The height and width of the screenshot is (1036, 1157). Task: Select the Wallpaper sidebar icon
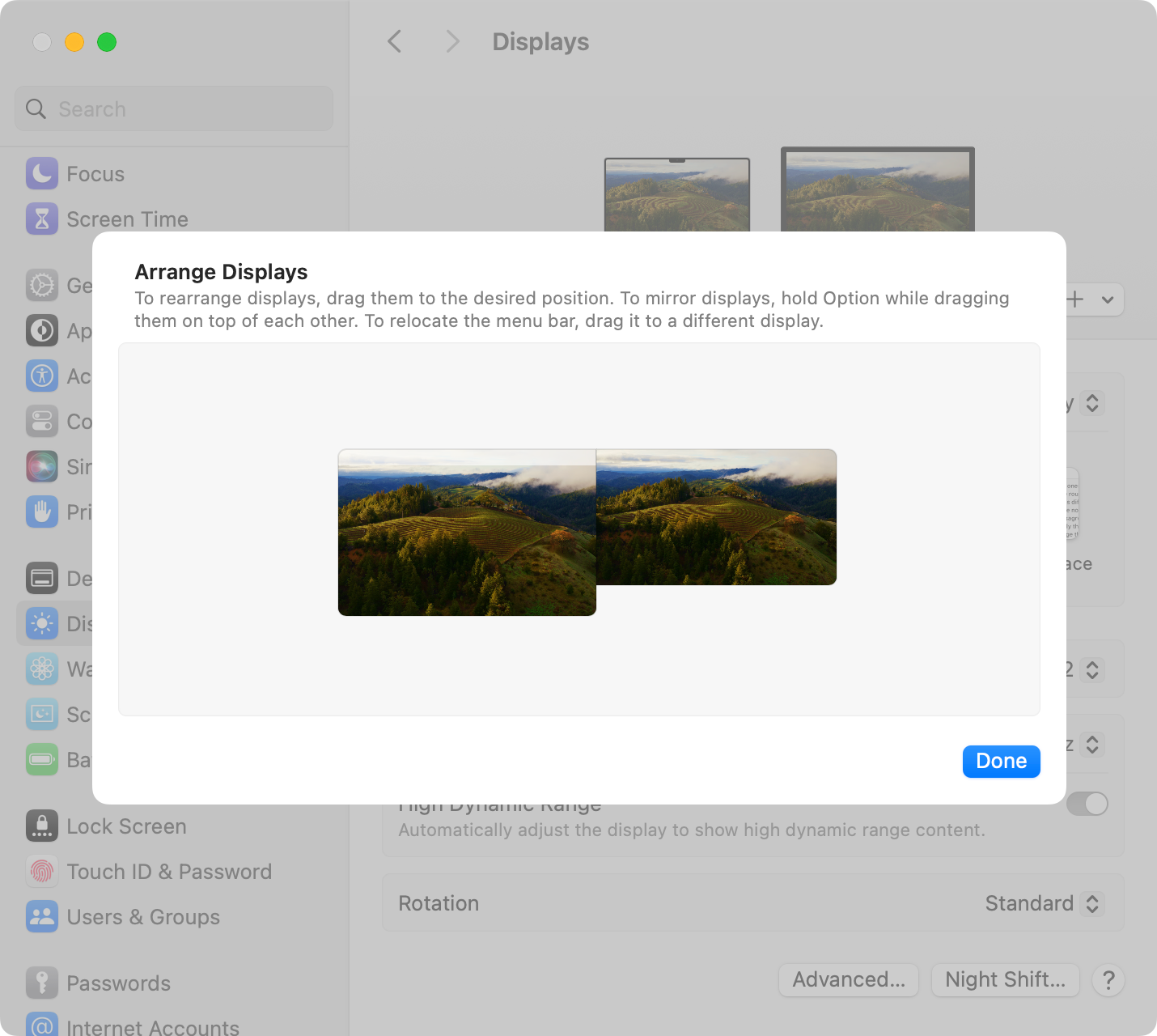point(42,669)
